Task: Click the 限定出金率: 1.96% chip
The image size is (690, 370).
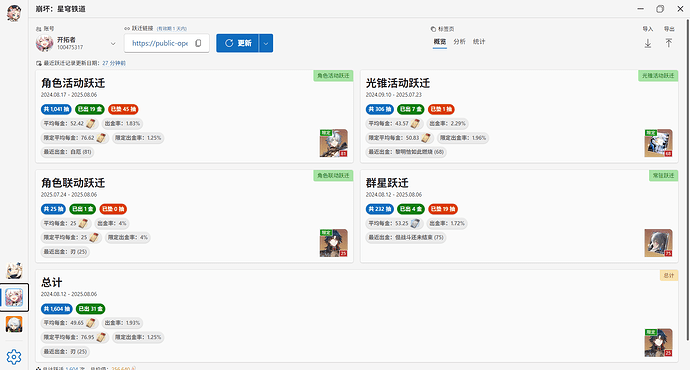Action: (x=463, y=138)
